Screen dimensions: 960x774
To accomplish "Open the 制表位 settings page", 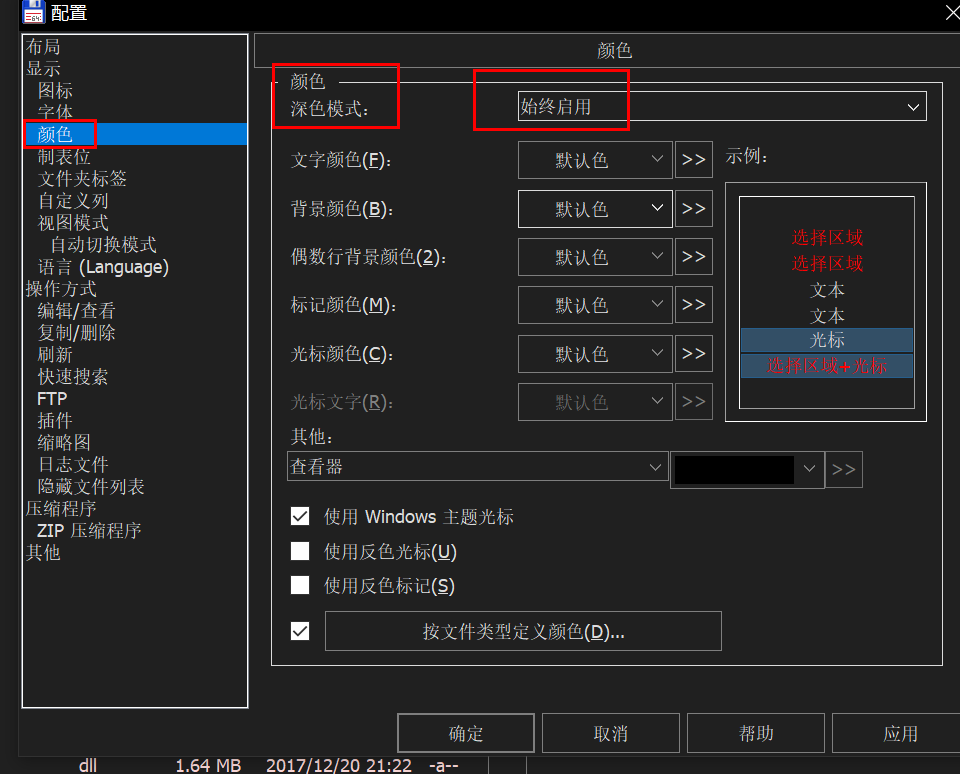I will 64,157.
